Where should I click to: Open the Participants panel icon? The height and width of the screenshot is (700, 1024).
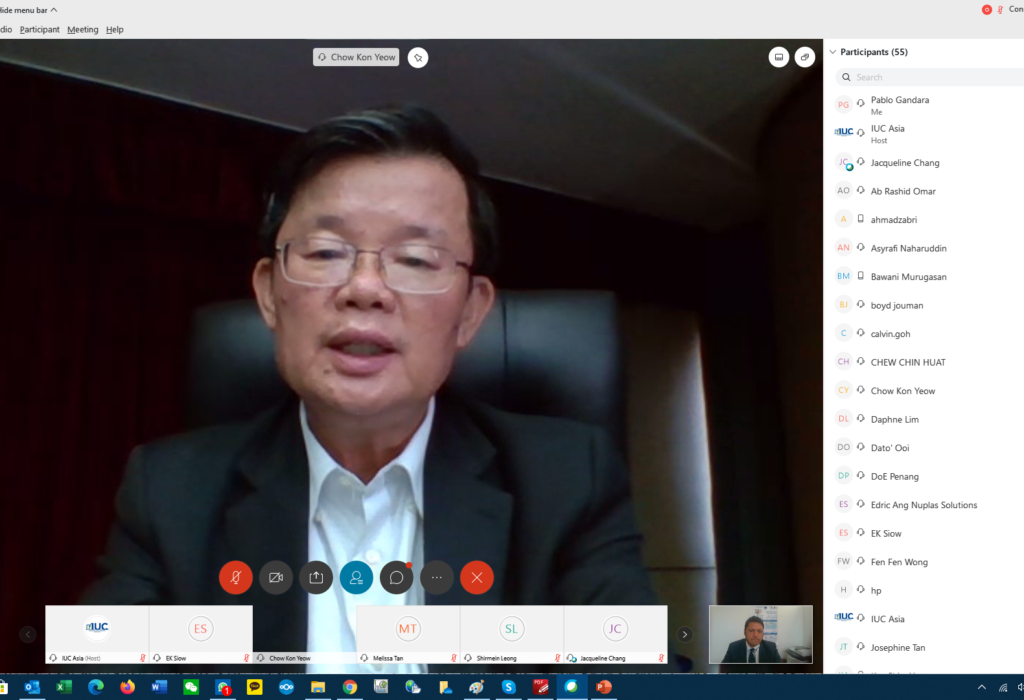[356, 577]
